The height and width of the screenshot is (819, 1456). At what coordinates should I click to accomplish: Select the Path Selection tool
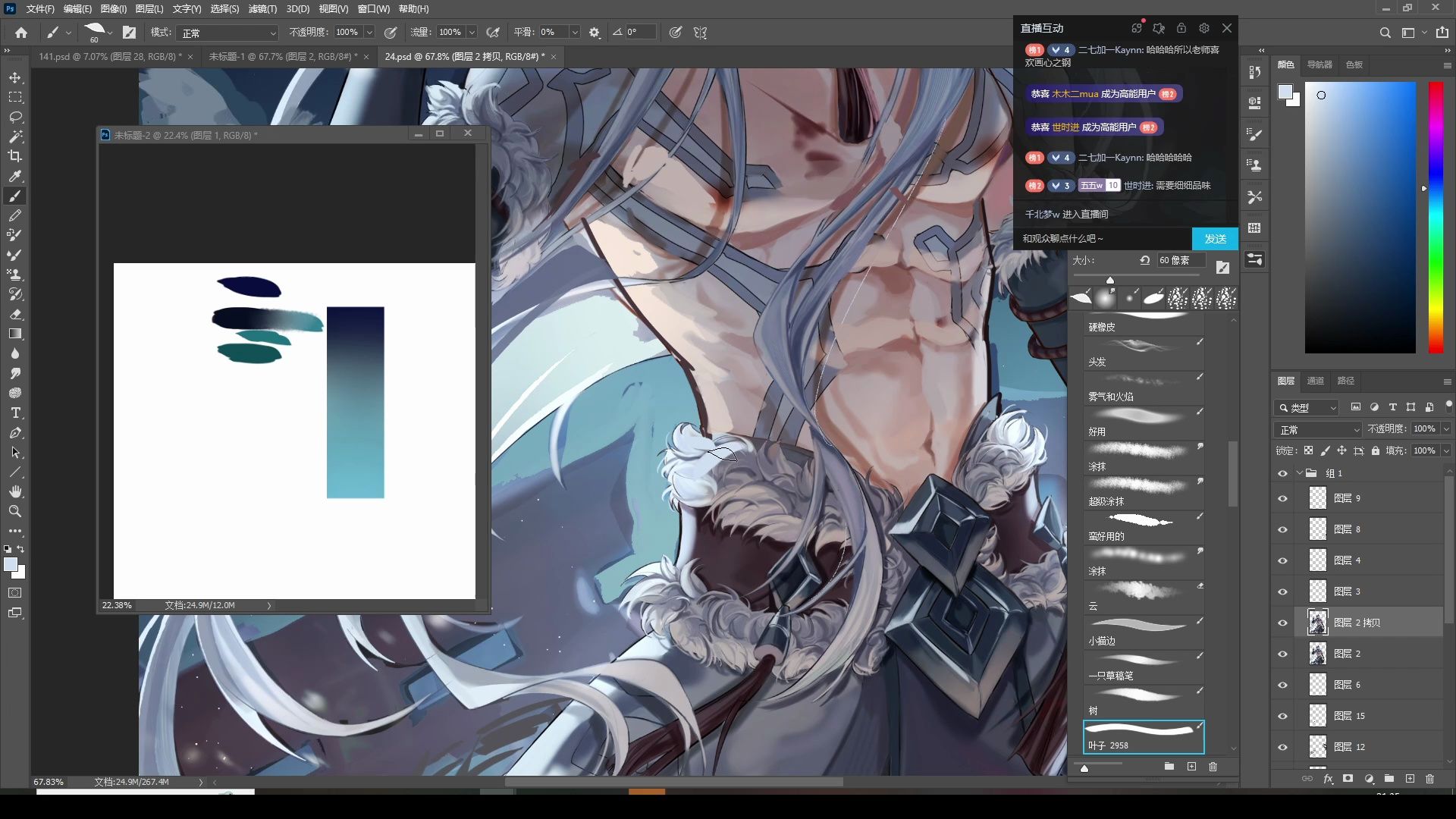point(15,452)
